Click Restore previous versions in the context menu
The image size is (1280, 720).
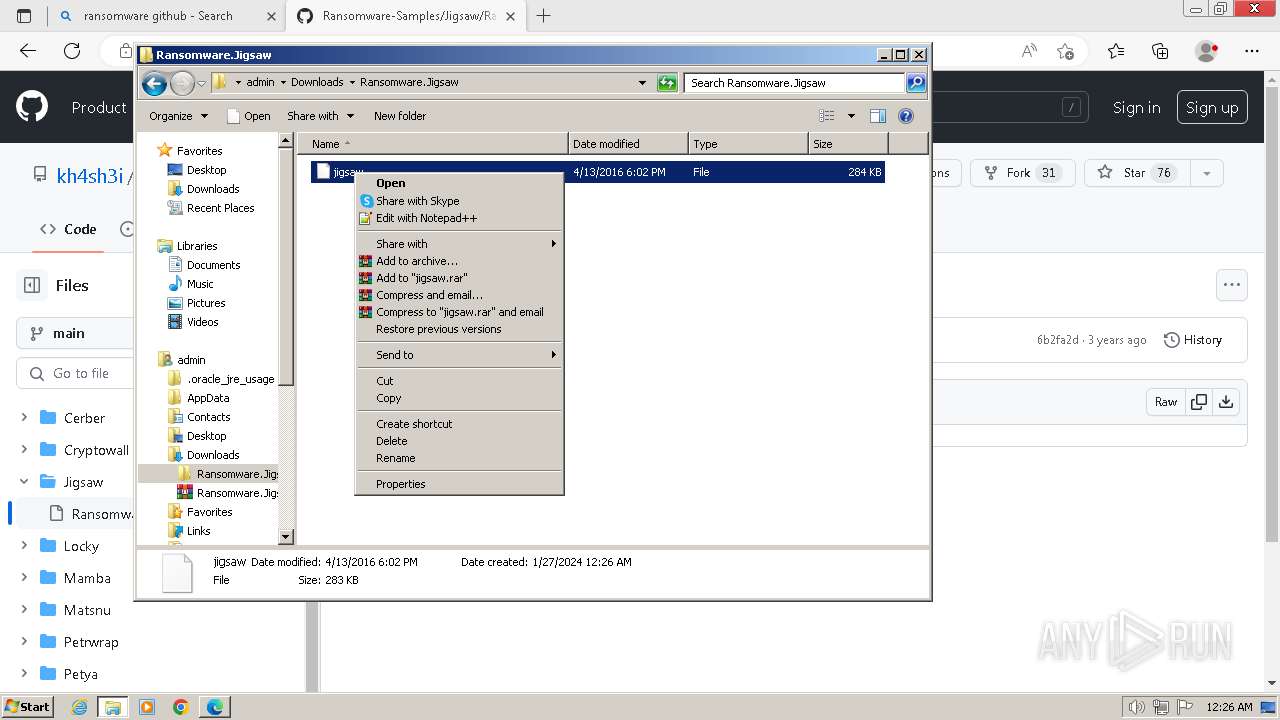pos(460,329)
